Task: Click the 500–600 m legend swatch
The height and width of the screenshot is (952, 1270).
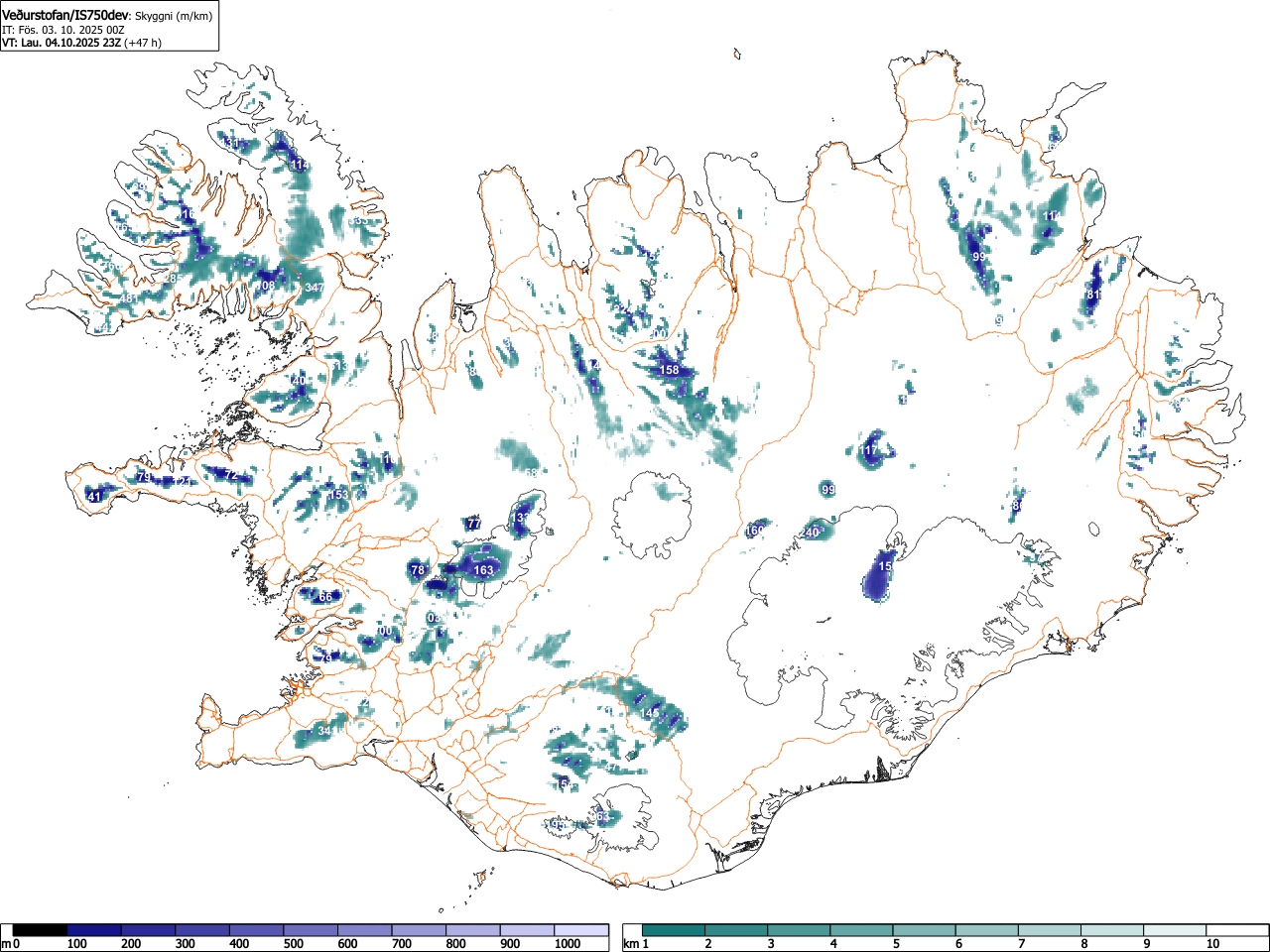Action: 311,930
